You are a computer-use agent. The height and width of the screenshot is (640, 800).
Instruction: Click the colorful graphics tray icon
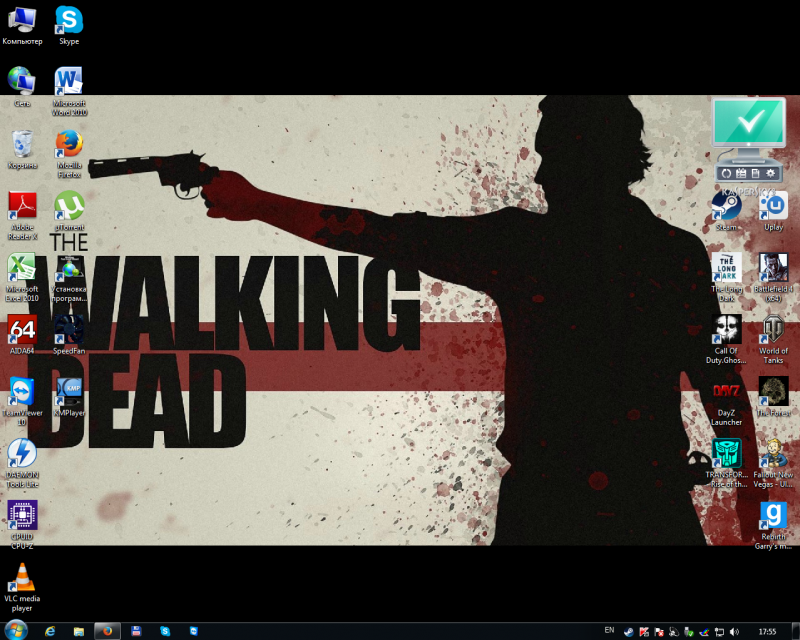click(704, 632)
